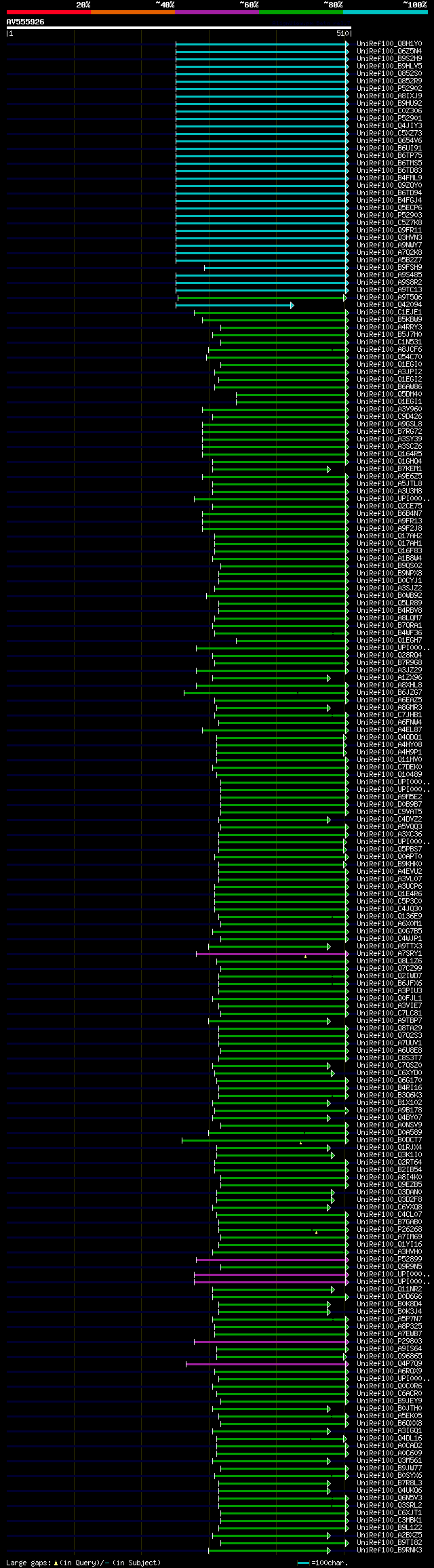The width and height of the screenshot is (434, 1568).
Task: Click the label UniRef100_A7SRY1
Action: tap(389, 954)
